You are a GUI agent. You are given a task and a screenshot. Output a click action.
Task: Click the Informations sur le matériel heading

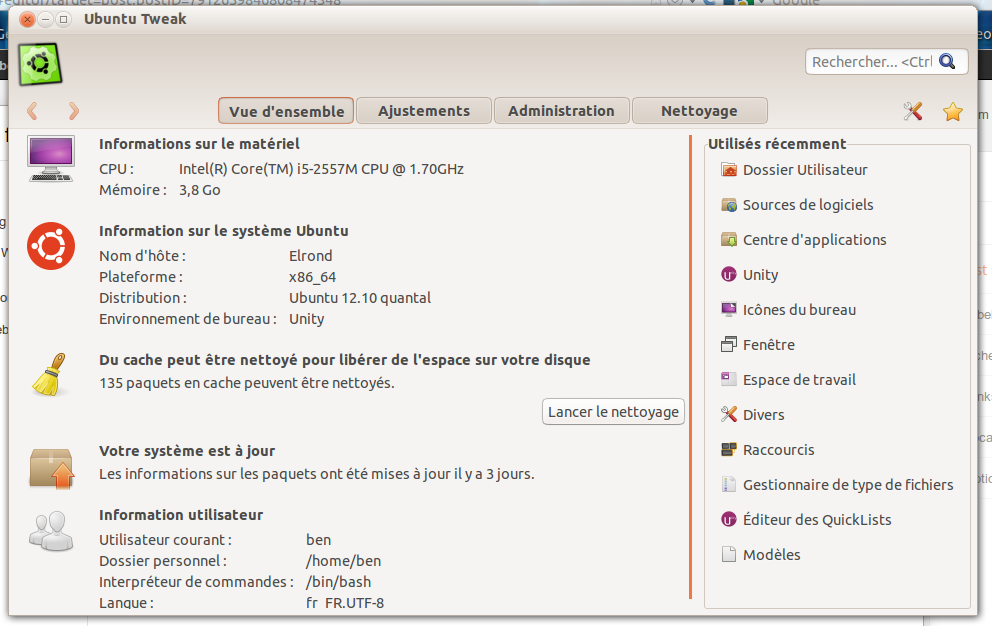[x=199, y=144]
